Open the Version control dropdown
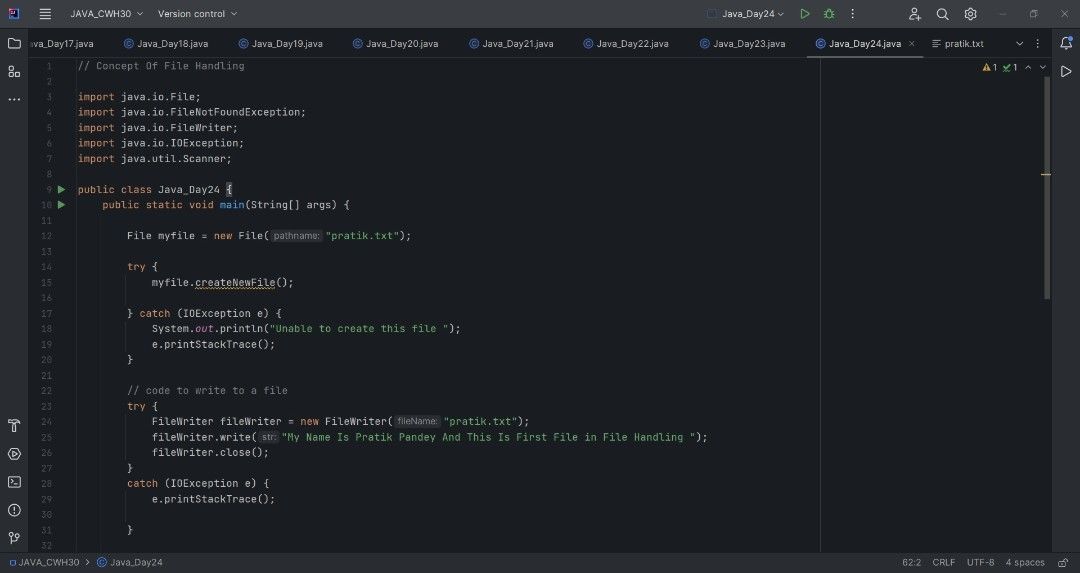 tap(198, 14)
